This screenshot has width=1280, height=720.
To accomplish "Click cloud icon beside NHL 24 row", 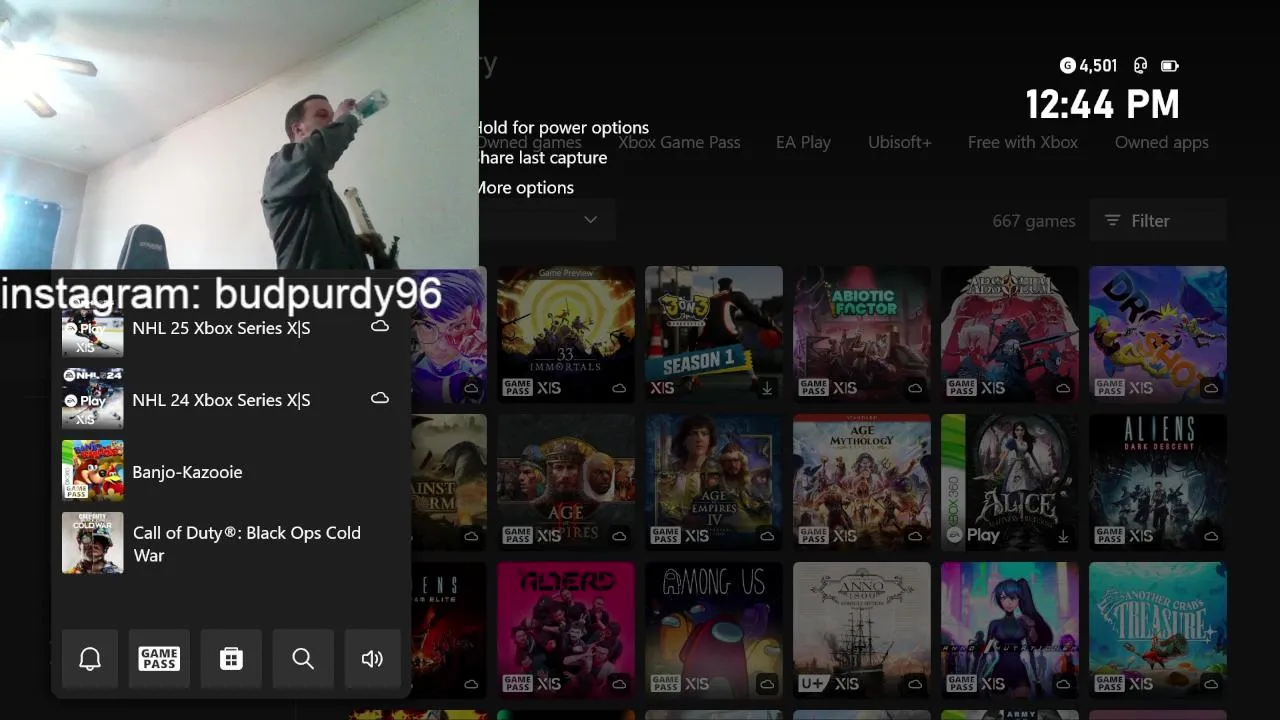I will [380, 398].
